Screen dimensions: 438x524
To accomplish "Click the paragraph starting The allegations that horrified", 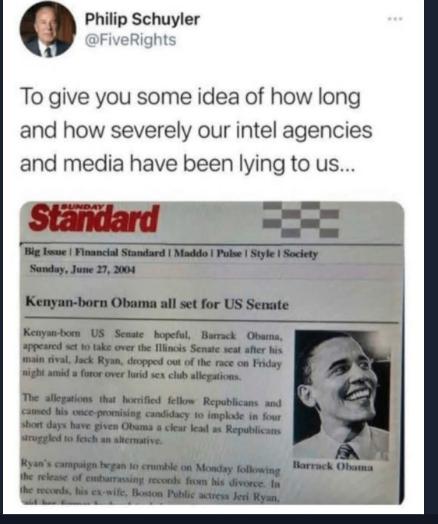I will [x=152, y=418].
